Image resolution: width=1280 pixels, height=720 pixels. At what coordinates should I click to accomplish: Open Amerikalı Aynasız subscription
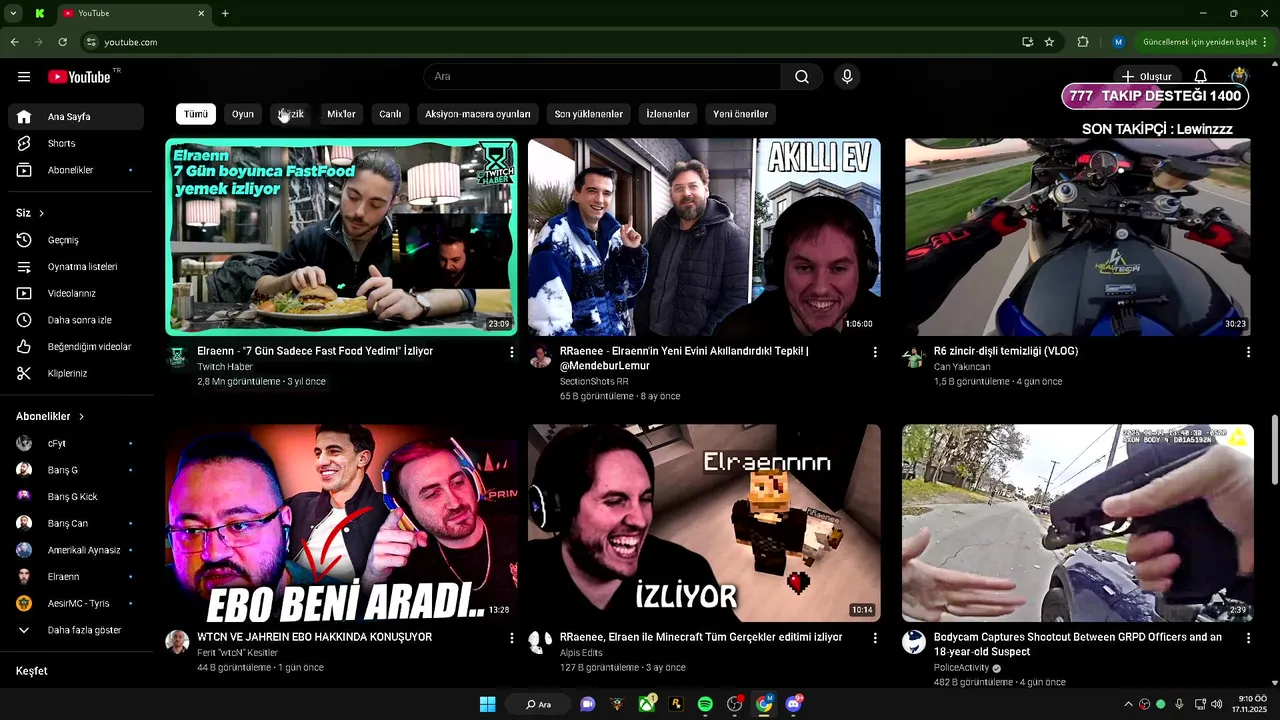coord(76,550)
